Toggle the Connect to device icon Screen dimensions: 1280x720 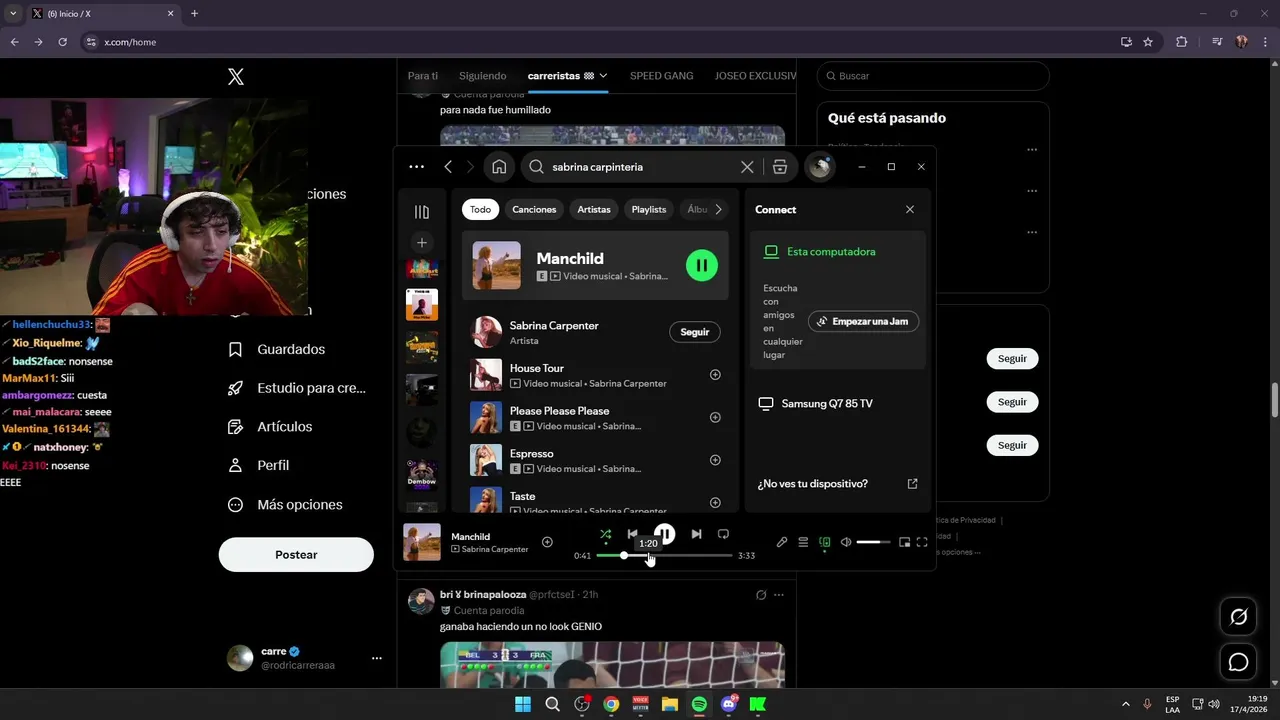[825, 542]
